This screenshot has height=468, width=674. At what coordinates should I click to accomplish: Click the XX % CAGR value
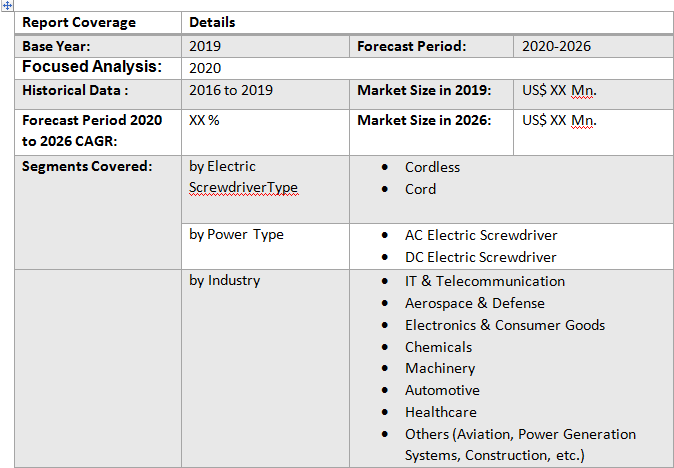coord(204,120)
